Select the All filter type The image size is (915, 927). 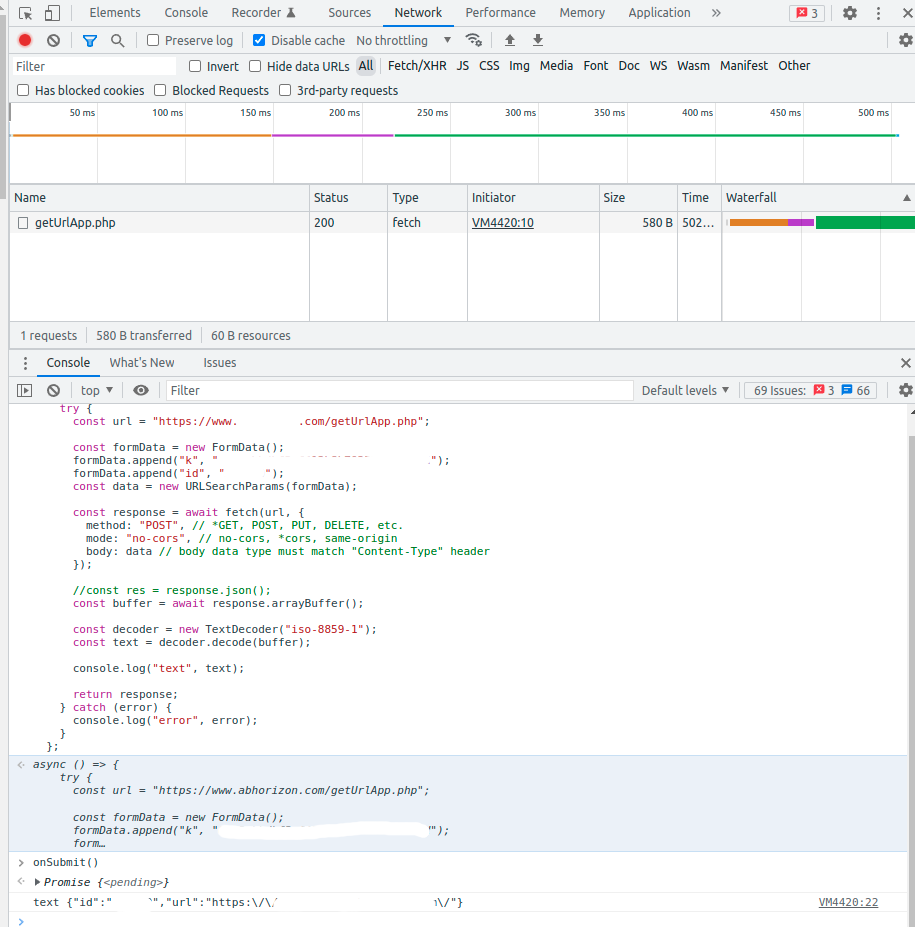[x=366, y=66]
